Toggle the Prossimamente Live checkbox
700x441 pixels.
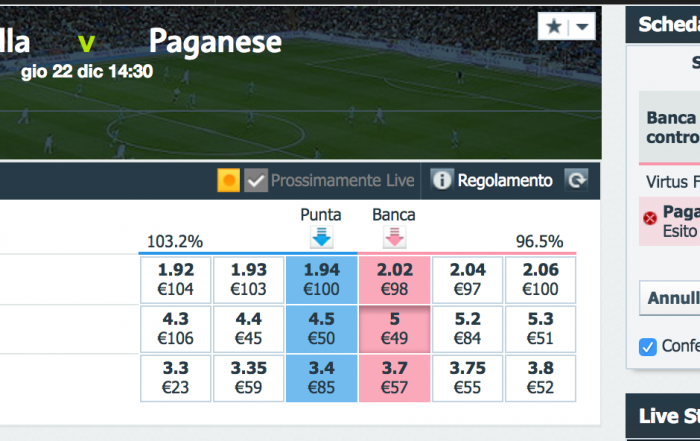[x=256, y=180]
